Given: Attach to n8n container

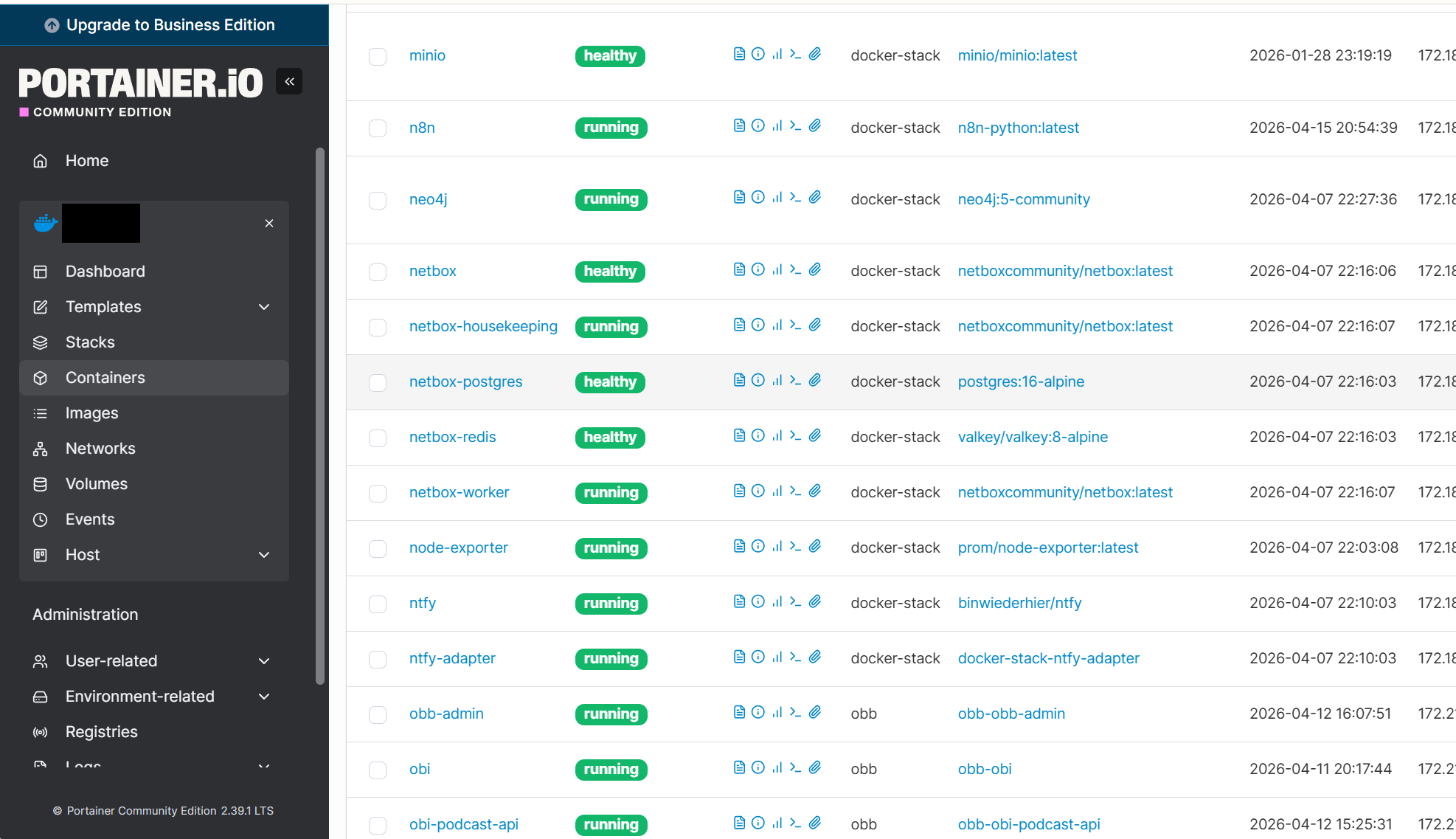Looking at the screenshot, I should point(815,125).
